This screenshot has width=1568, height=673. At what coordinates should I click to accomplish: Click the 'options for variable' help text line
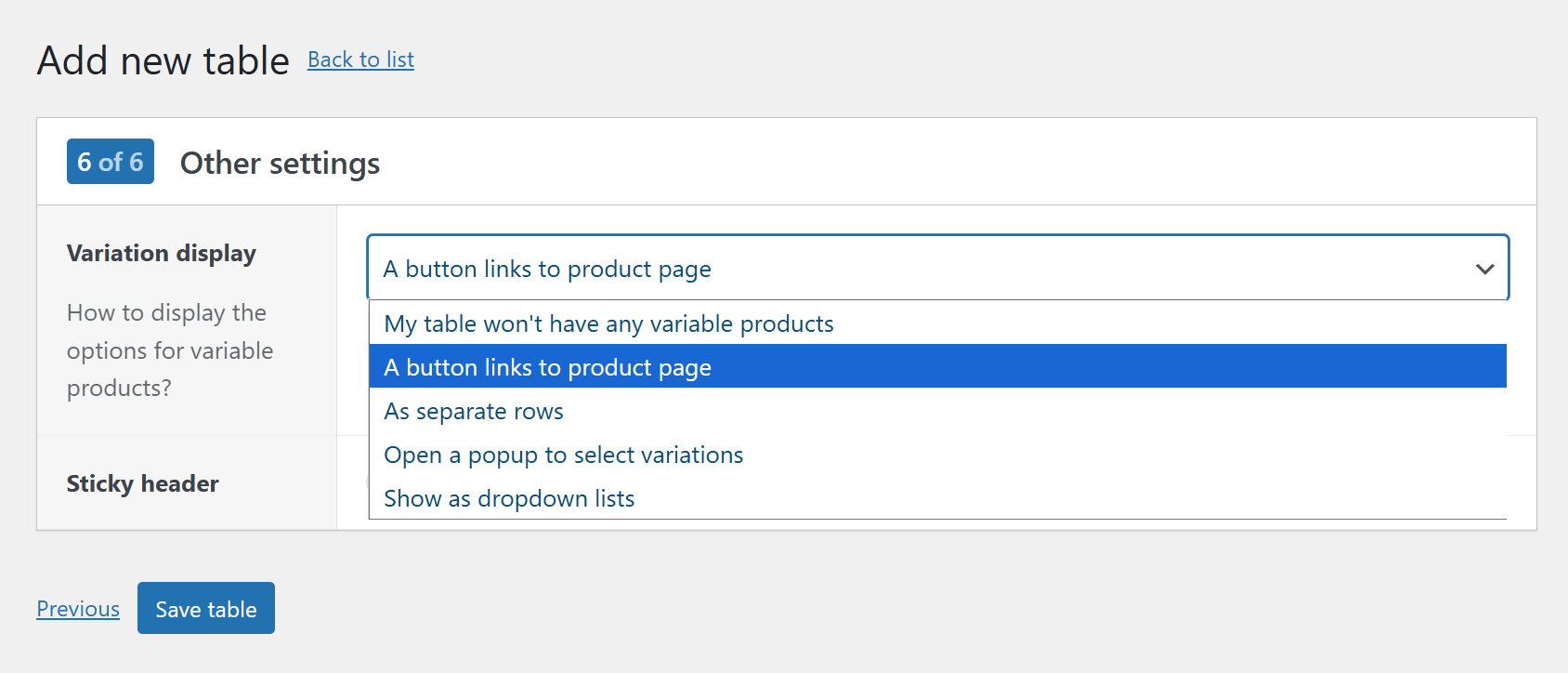pos(170,350)
